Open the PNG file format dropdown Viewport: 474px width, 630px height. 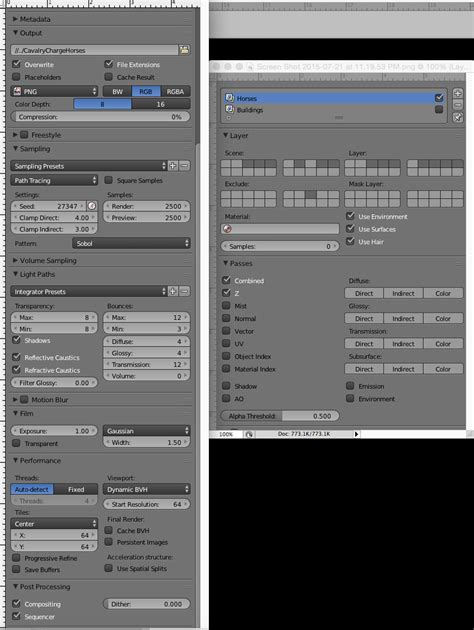point(54,91)
